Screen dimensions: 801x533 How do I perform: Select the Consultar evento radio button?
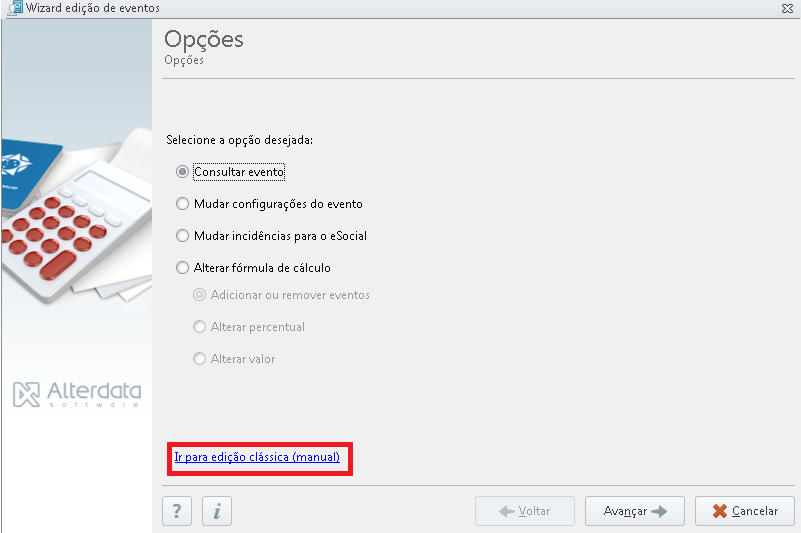(x=182, y=172)
